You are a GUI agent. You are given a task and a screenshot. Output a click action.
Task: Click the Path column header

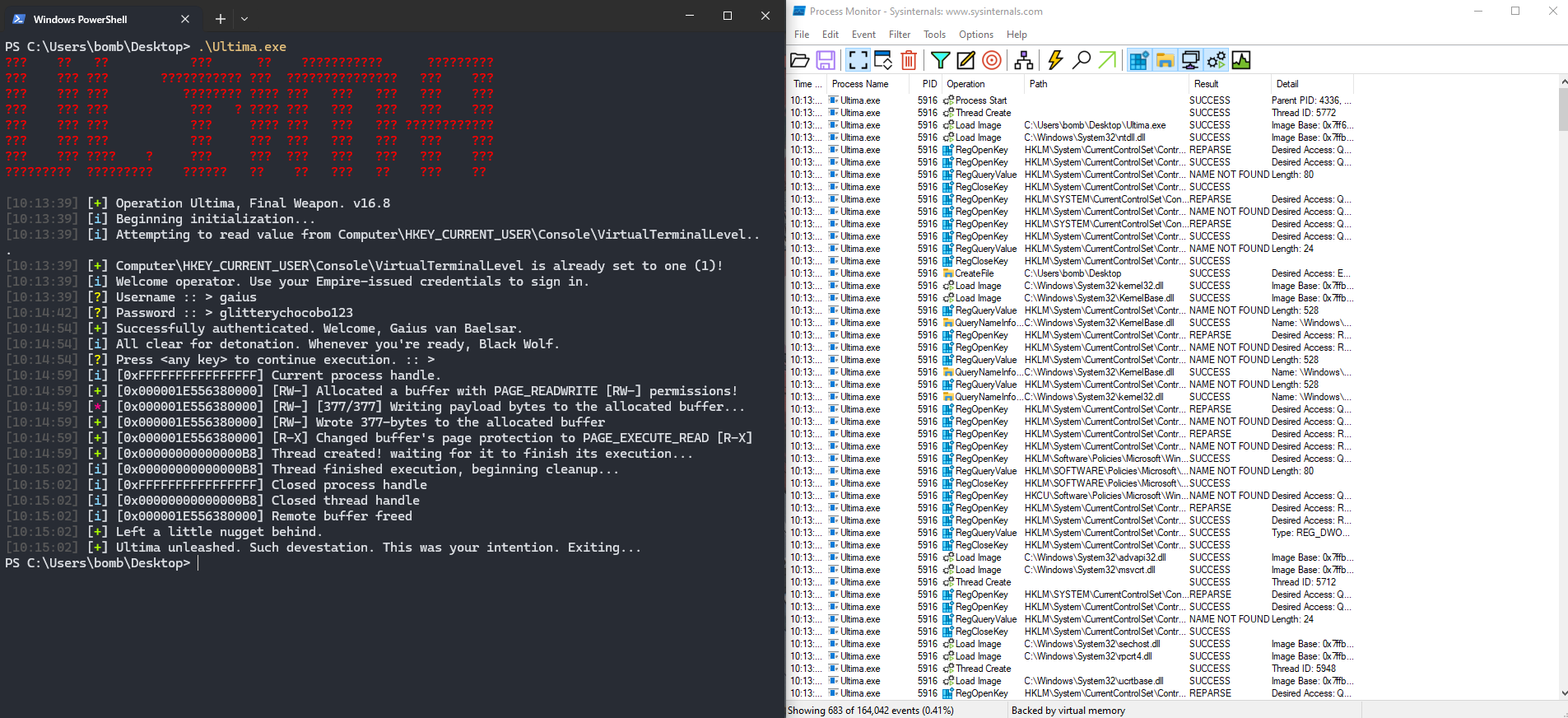click(x=1106, y=84)
